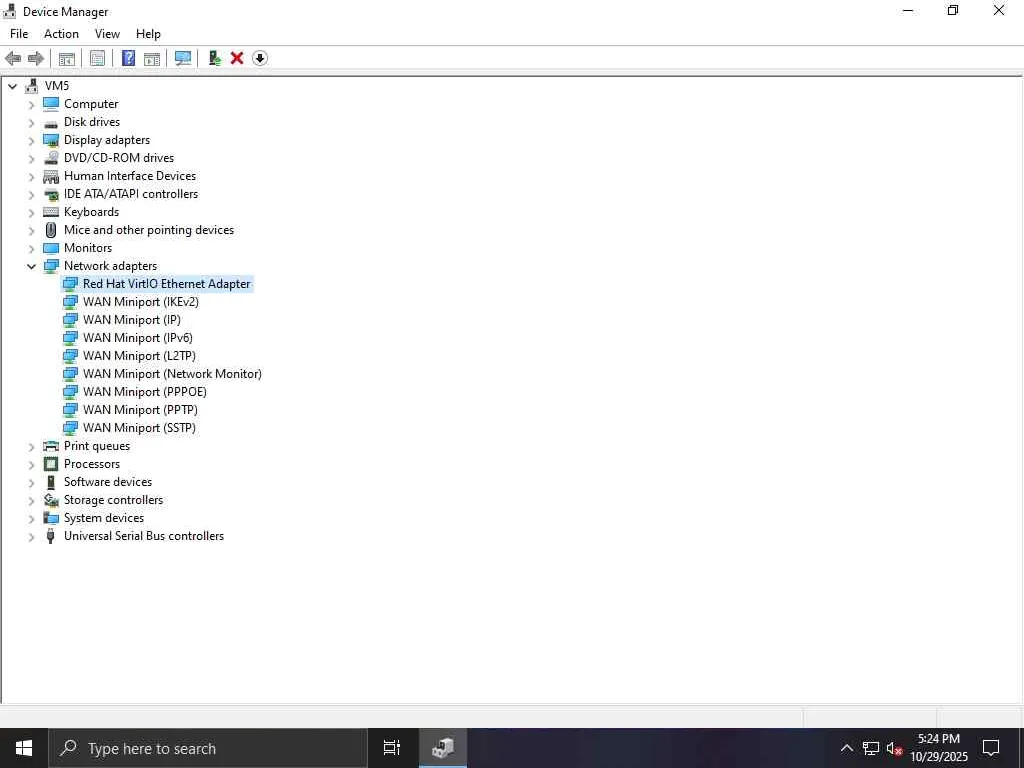The image size is (1024, 768).
Task: Expand the Keyboards category
Action: coord(31,212)
